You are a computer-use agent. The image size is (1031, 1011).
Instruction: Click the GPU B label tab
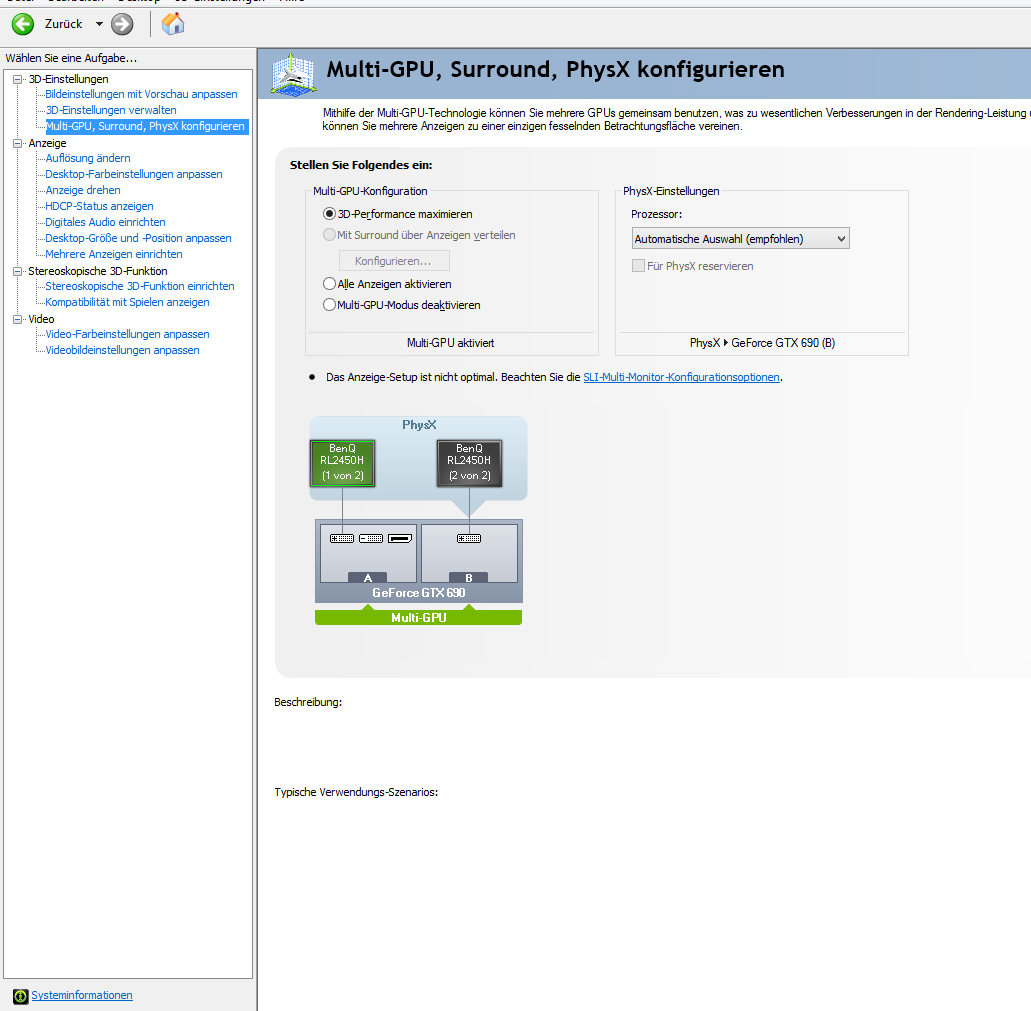coord(469,578)
